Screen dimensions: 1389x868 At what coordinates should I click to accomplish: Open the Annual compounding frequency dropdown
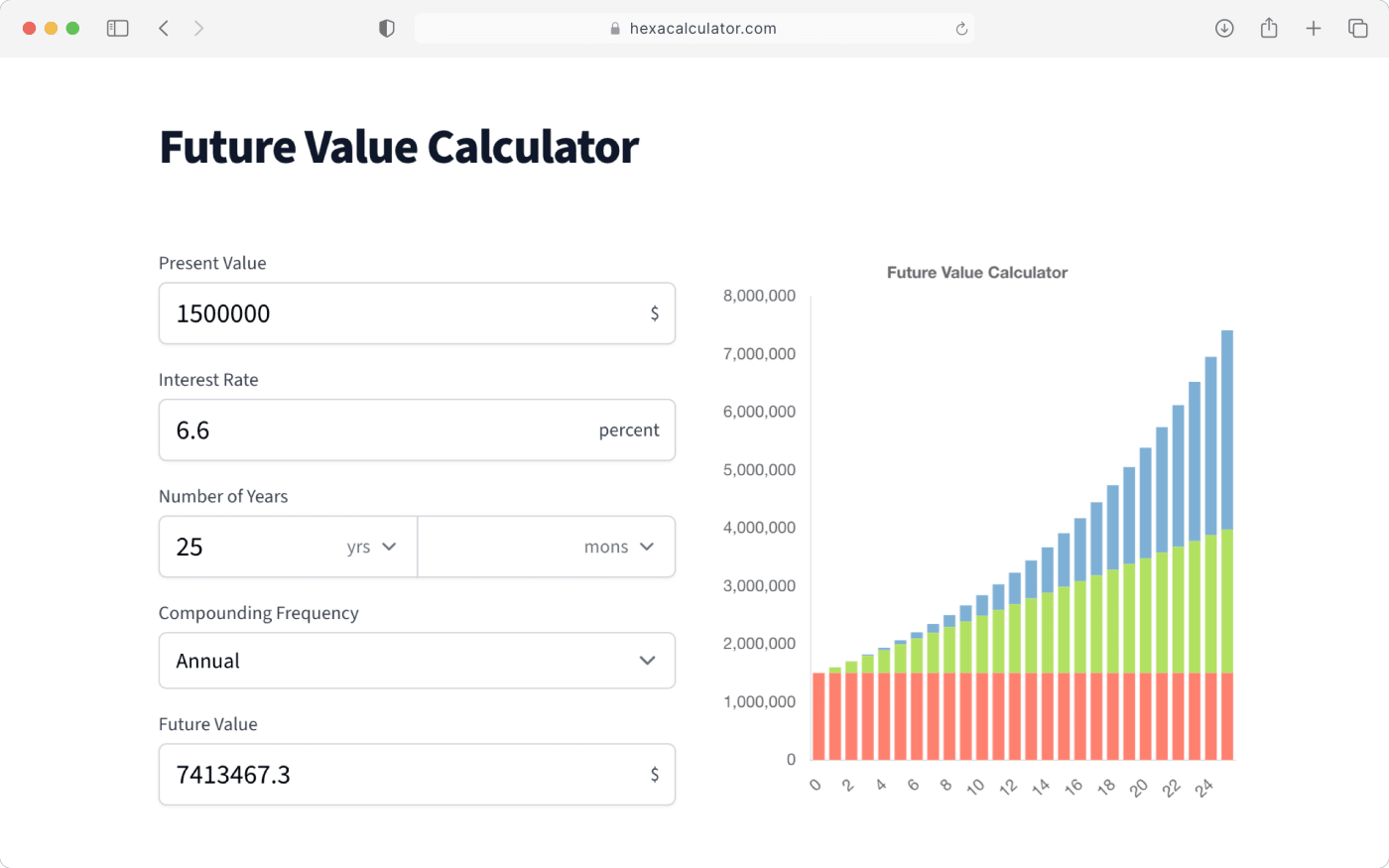coord(417,661)
